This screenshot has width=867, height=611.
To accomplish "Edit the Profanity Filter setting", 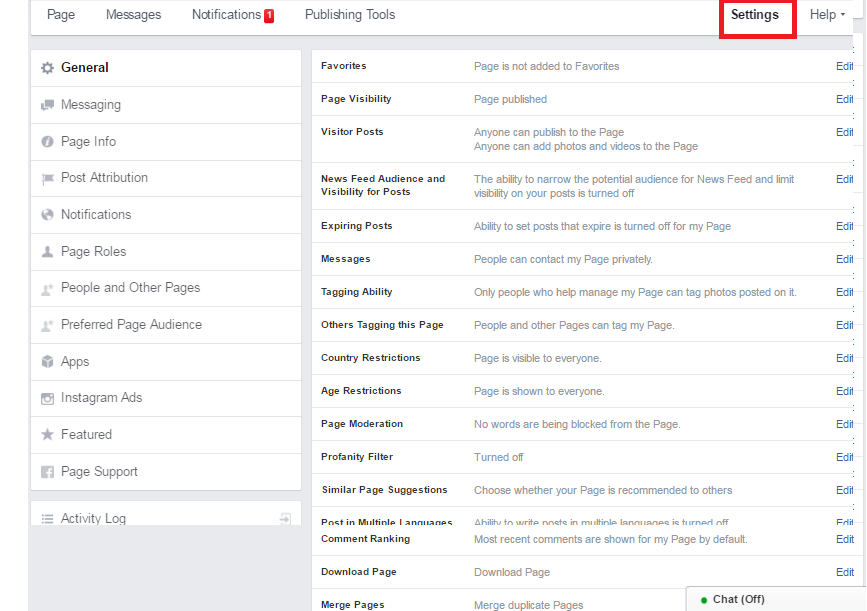I will point(844,457).
